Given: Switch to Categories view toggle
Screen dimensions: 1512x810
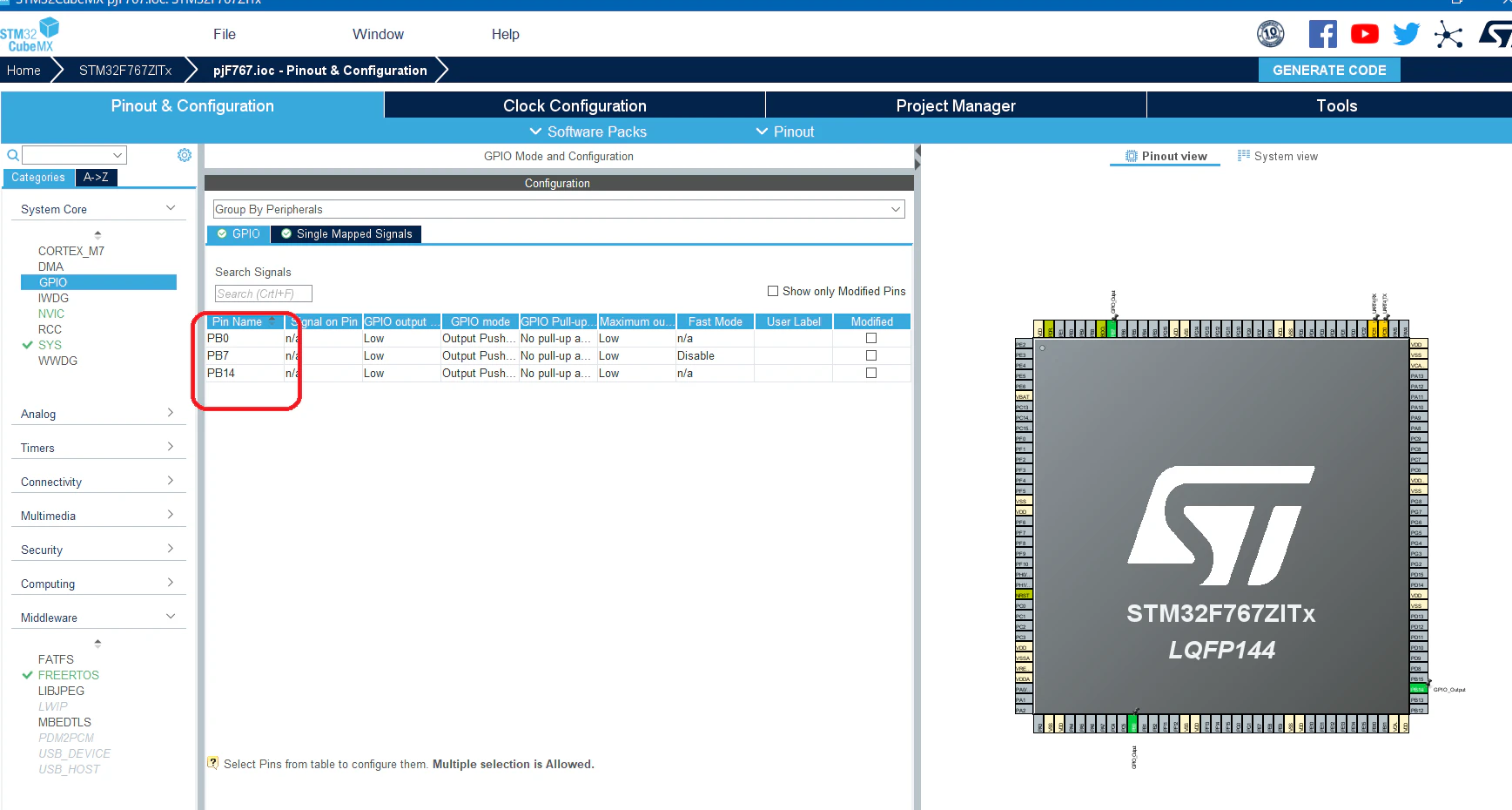Looking at the screenshot, I should tap(38, 178).
